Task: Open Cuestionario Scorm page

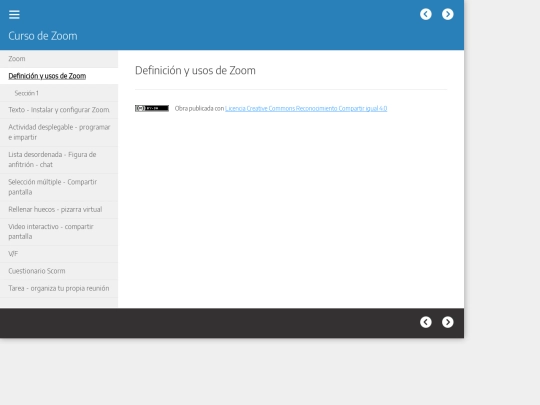Action: [59, 271]
